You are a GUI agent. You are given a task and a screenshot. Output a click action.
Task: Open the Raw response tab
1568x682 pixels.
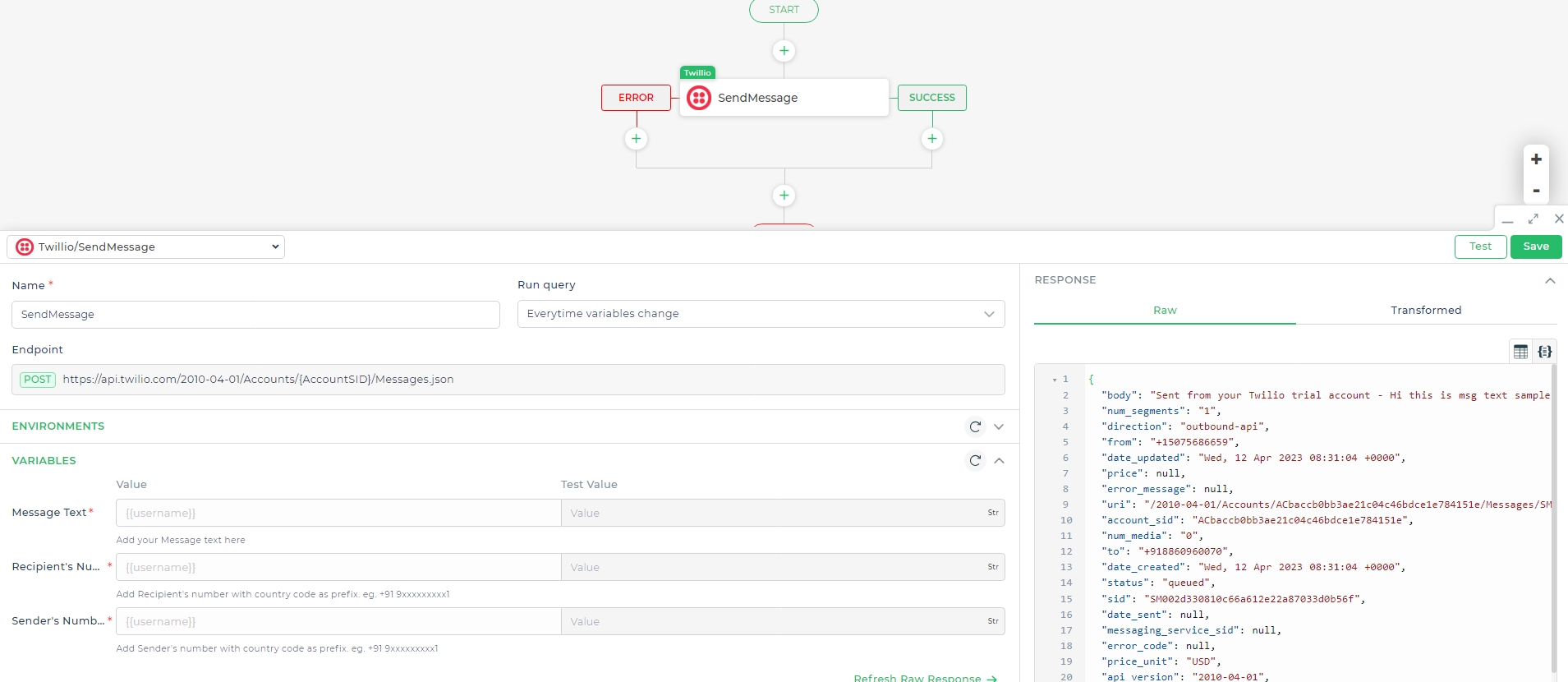(1165, 311)
